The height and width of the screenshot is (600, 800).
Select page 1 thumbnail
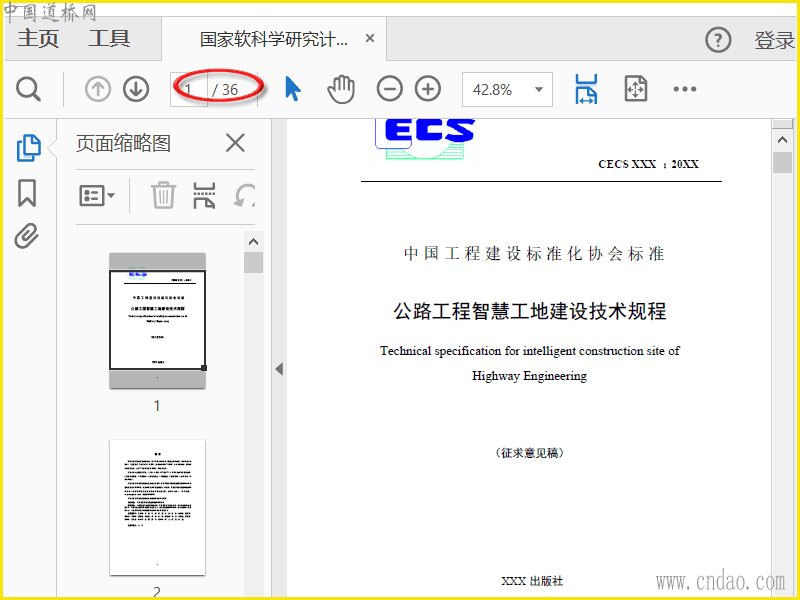[157, 320]
